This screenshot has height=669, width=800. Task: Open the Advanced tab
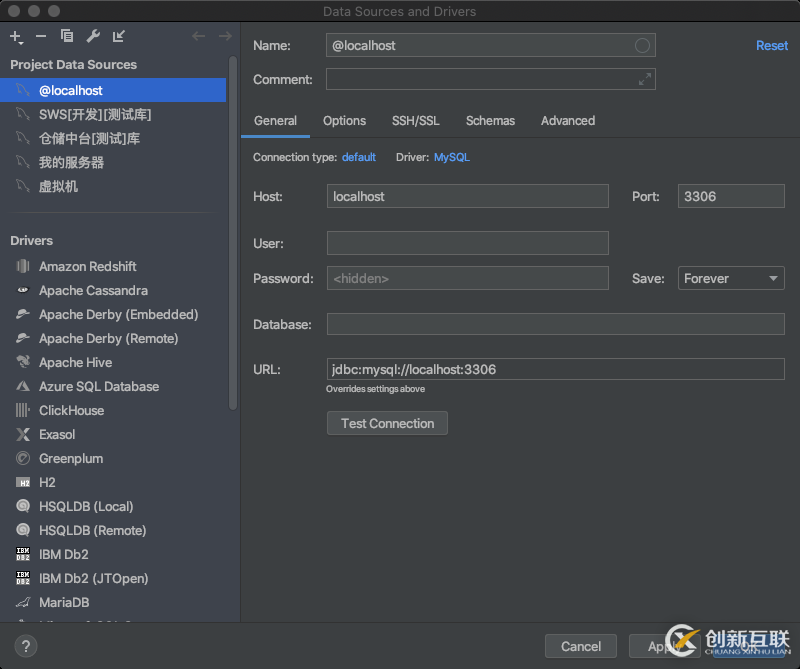[568, 121]
